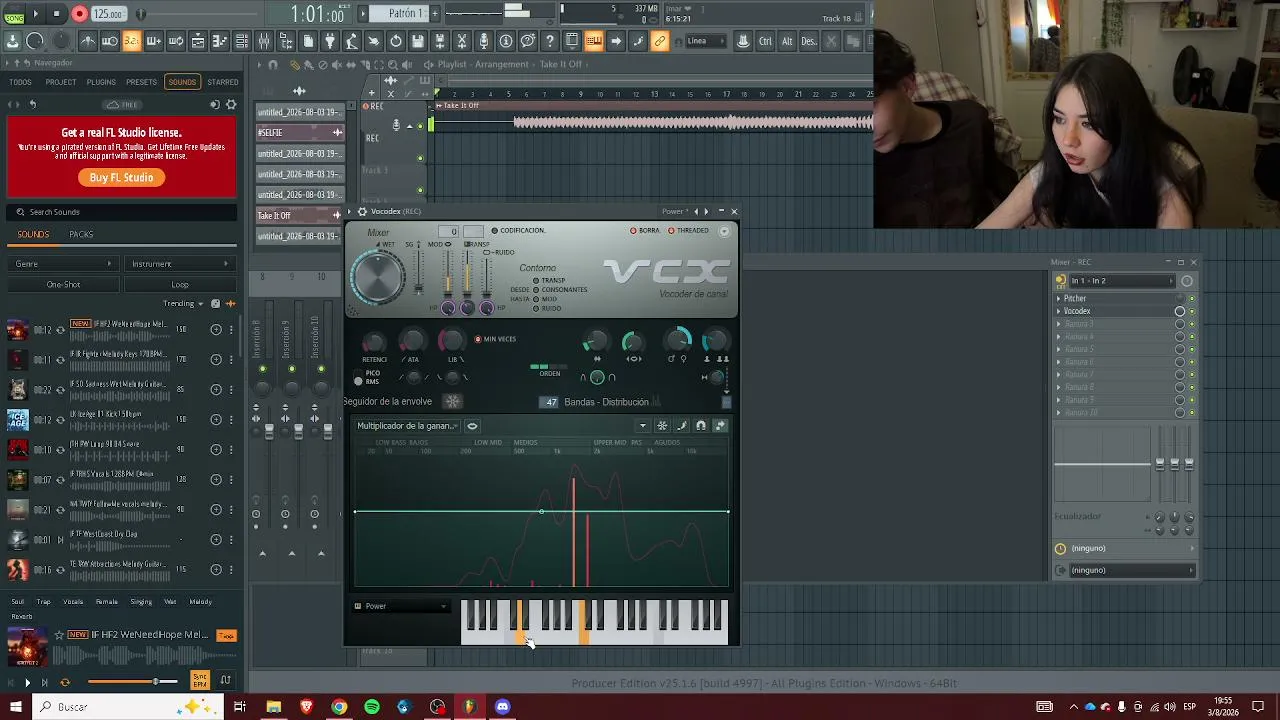1280x720 pixels.
Task: Open the Multiplicador de la ganancia dropdown
Action: pyautogui.click(x=408, y=426)
